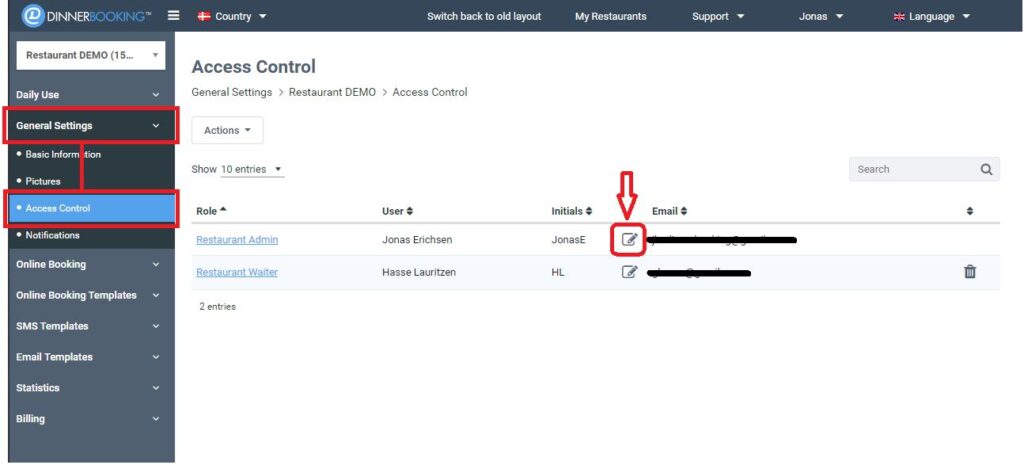
Task: Switch back to old layout
Action: point(484,16)
